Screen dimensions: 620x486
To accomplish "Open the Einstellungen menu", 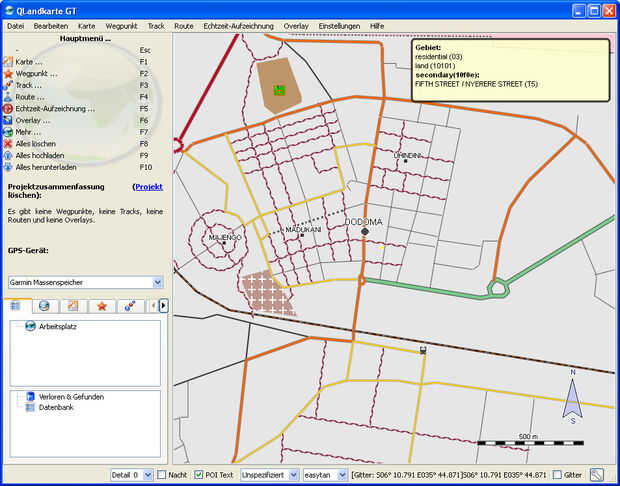I will pos(340,25).
